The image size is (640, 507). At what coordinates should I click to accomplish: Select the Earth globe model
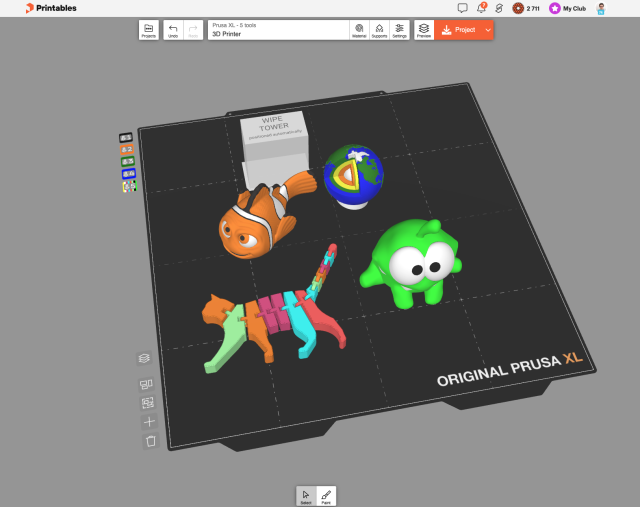353,176
